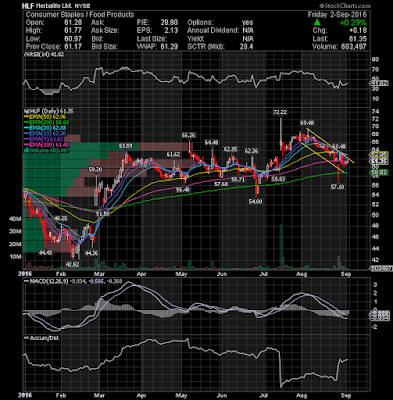Click the 64.48 price annotation

[x=211, y=143]
